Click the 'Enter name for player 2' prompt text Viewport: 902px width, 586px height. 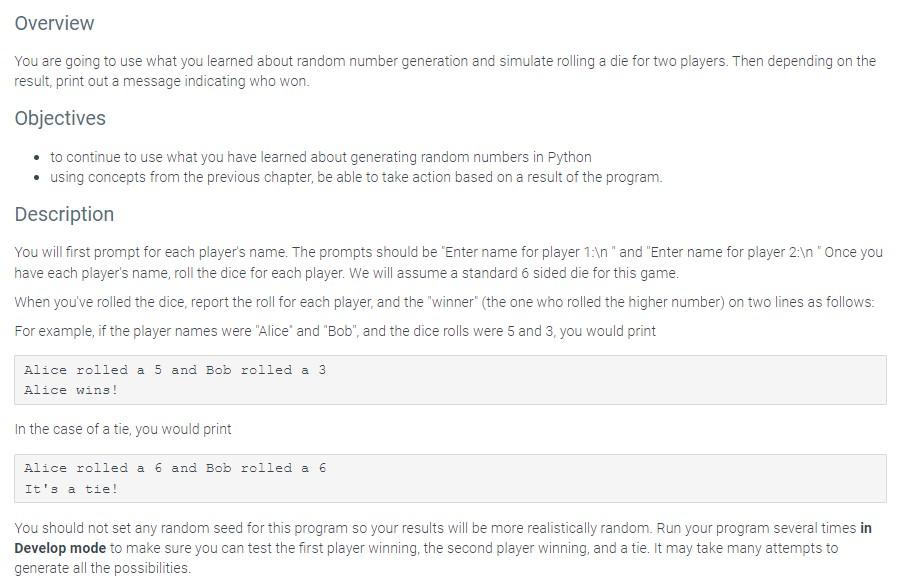(x=734, y=252)
